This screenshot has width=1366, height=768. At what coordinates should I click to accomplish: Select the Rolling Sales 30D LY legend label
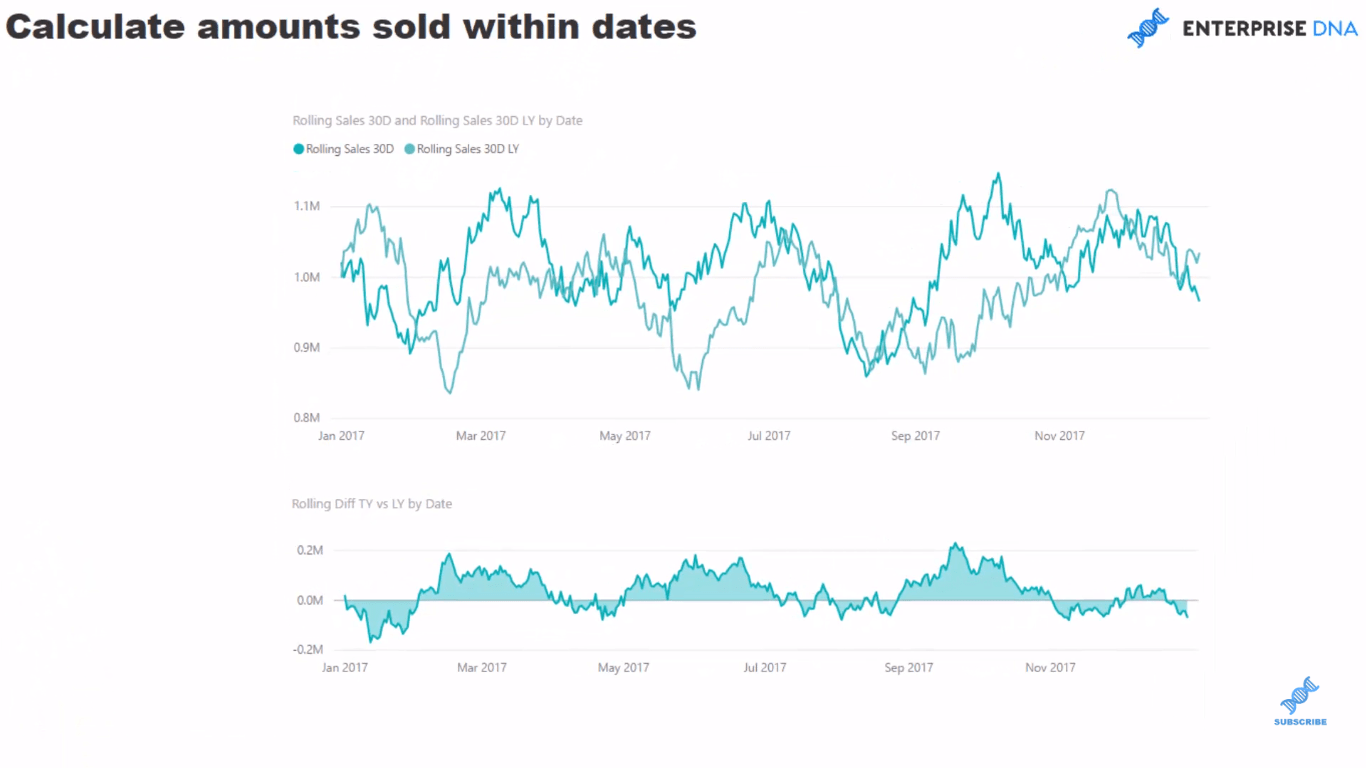tap(468, 149)
